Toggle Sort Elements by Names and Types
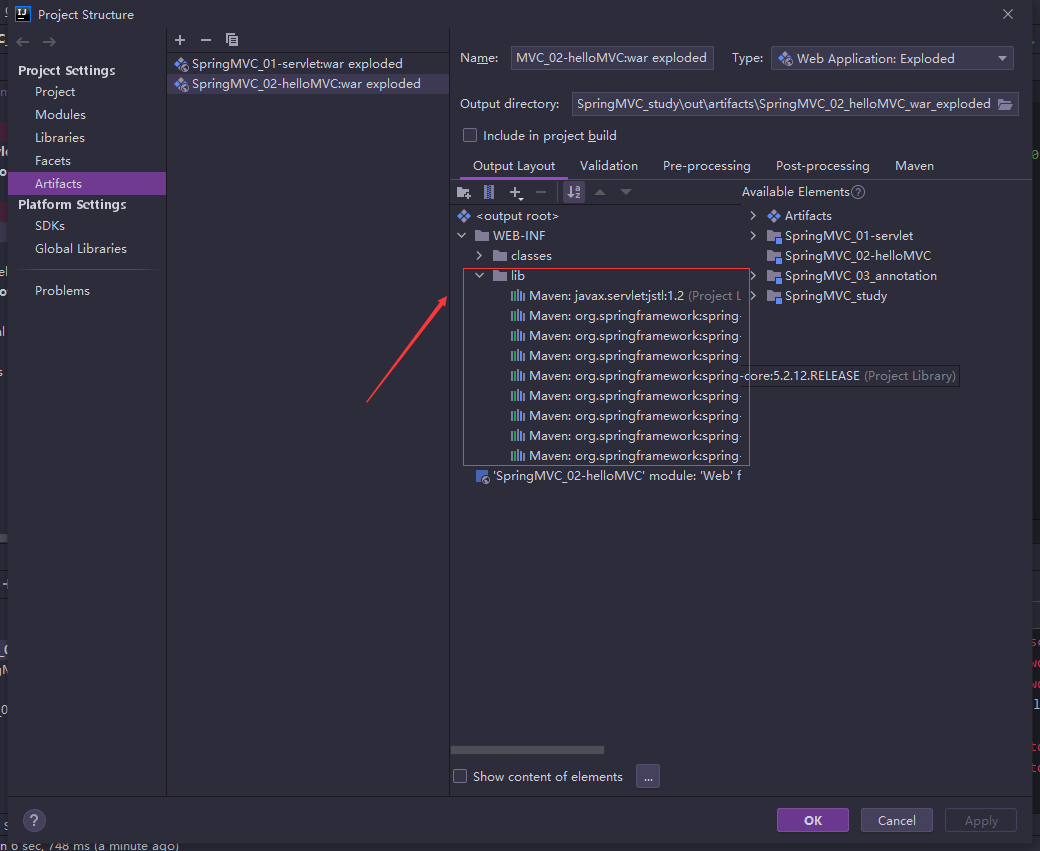Screen dimensions: 1040x851 pyautogui.click(x=574, y=192)
